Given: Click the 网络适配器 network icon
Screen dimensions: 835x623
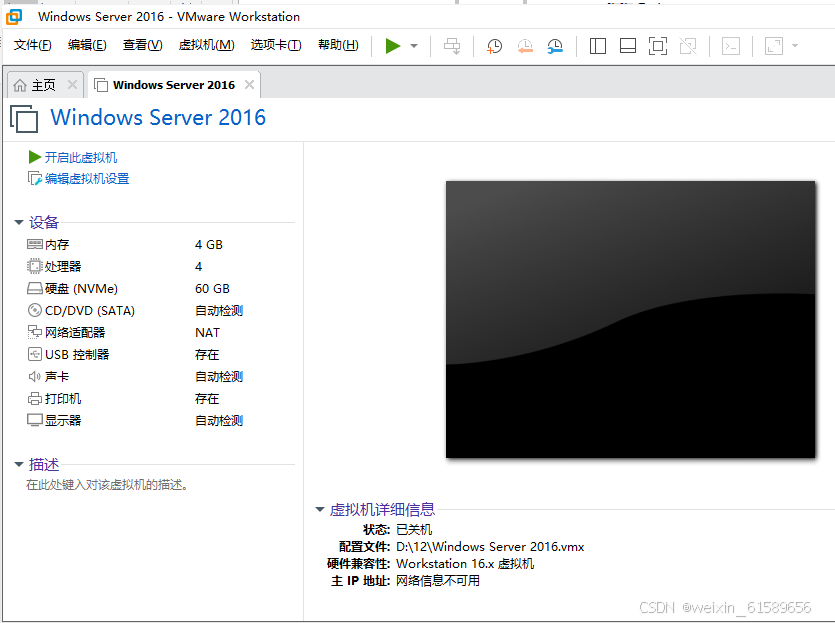Looking at the screenshot, I should (x=35, y=332).
